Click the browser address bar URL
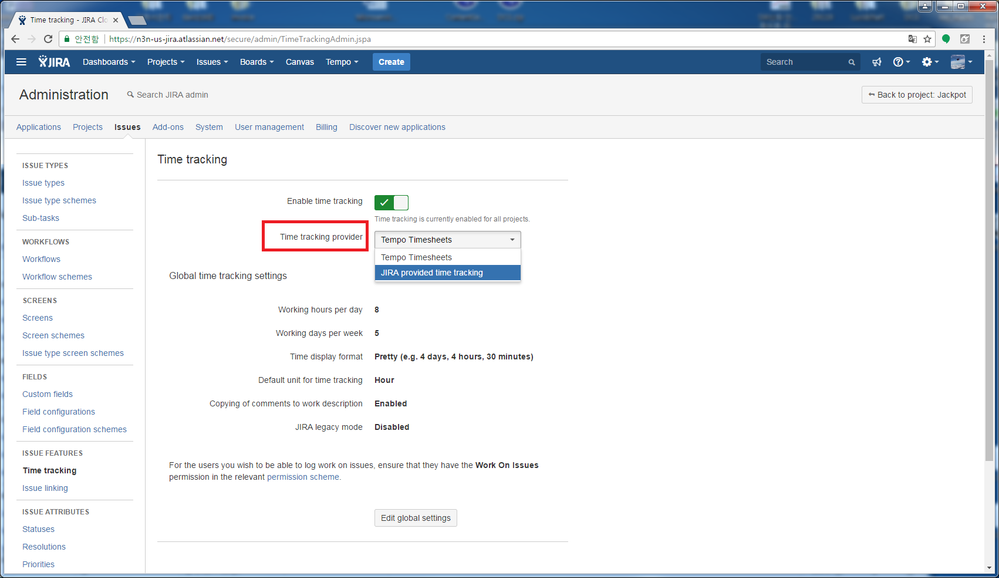The image size is (999, 578). 240,39
